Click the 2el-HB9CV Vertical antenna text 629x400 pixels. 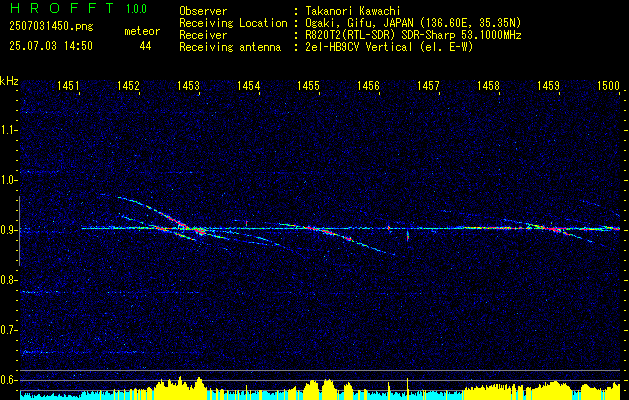pos(389,47)
